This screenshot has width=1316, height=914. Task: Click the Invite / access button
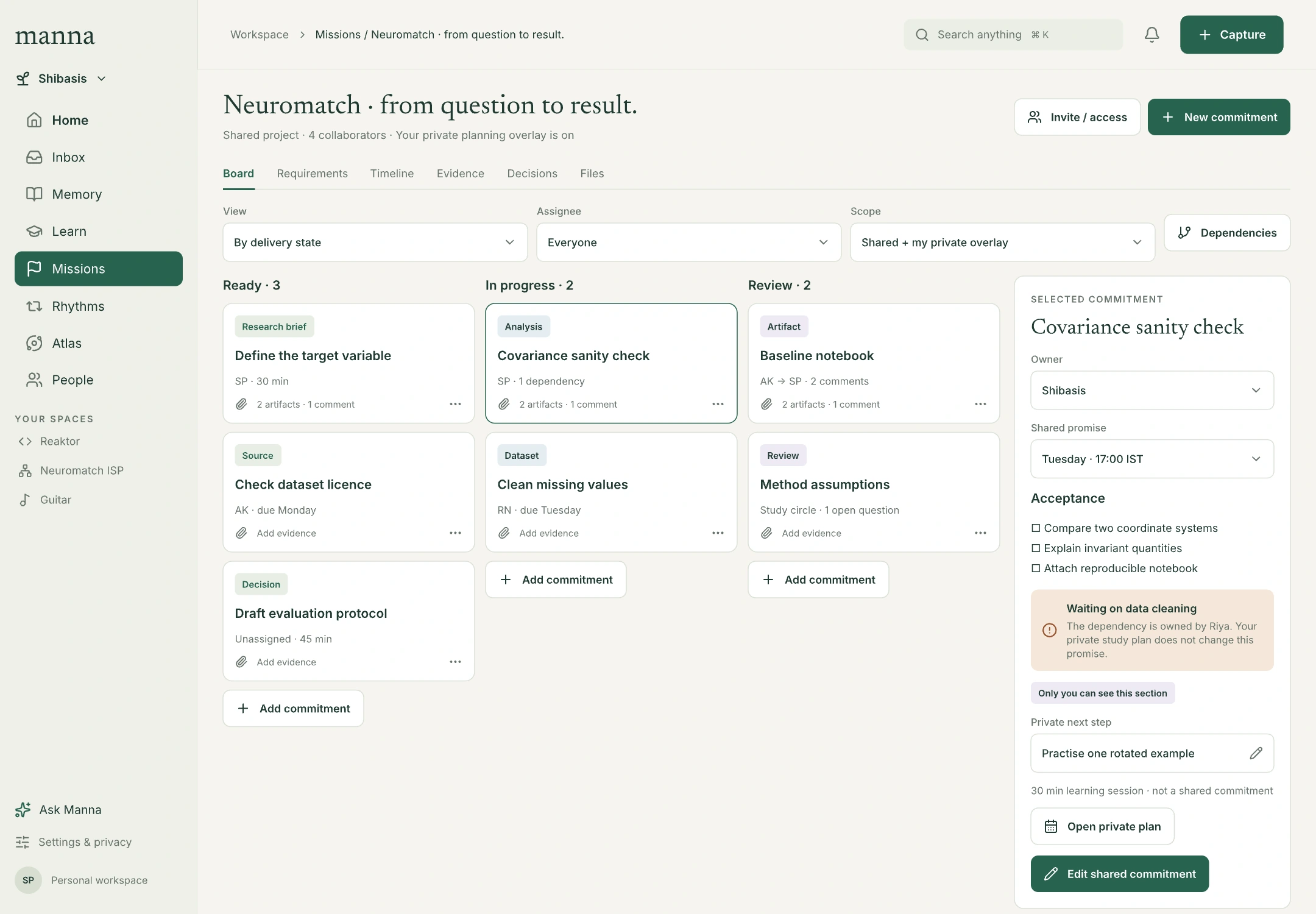[1077, 117]
